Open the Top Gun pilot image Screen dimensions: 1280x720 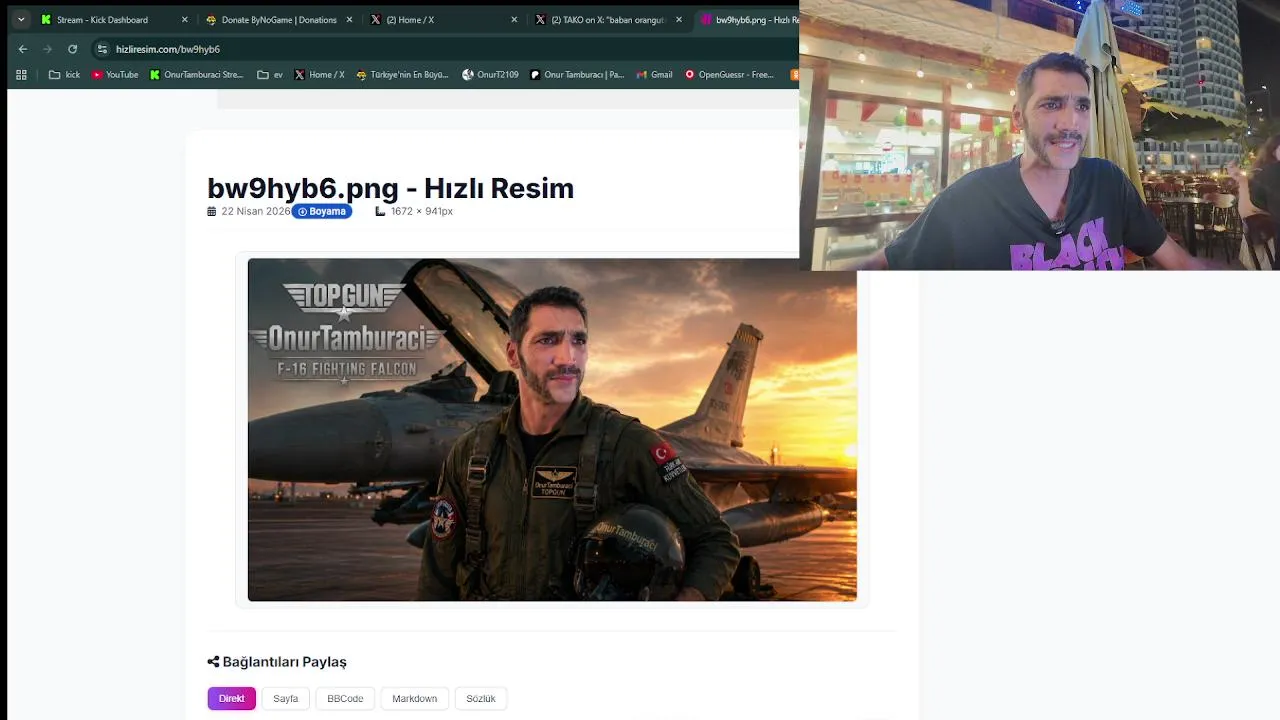tap(552, 430)
